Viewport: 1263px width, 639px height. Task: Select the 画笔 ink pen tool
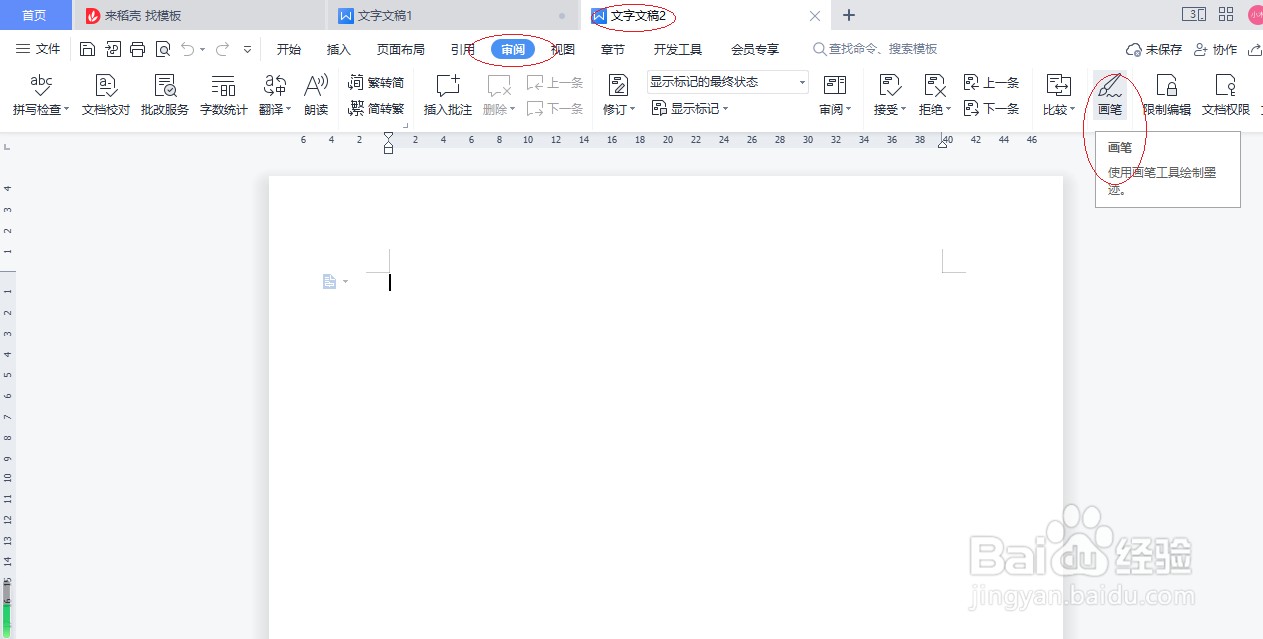pyautogui.click(x=1110, y=95)
